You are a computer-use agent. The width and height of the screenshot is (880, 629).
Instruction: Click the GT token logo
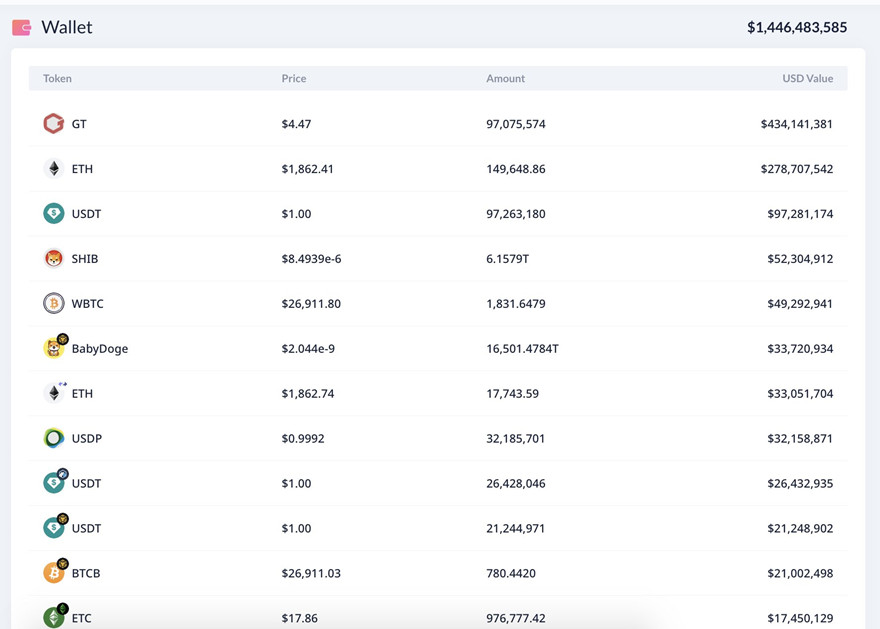[x=54, y=123]
